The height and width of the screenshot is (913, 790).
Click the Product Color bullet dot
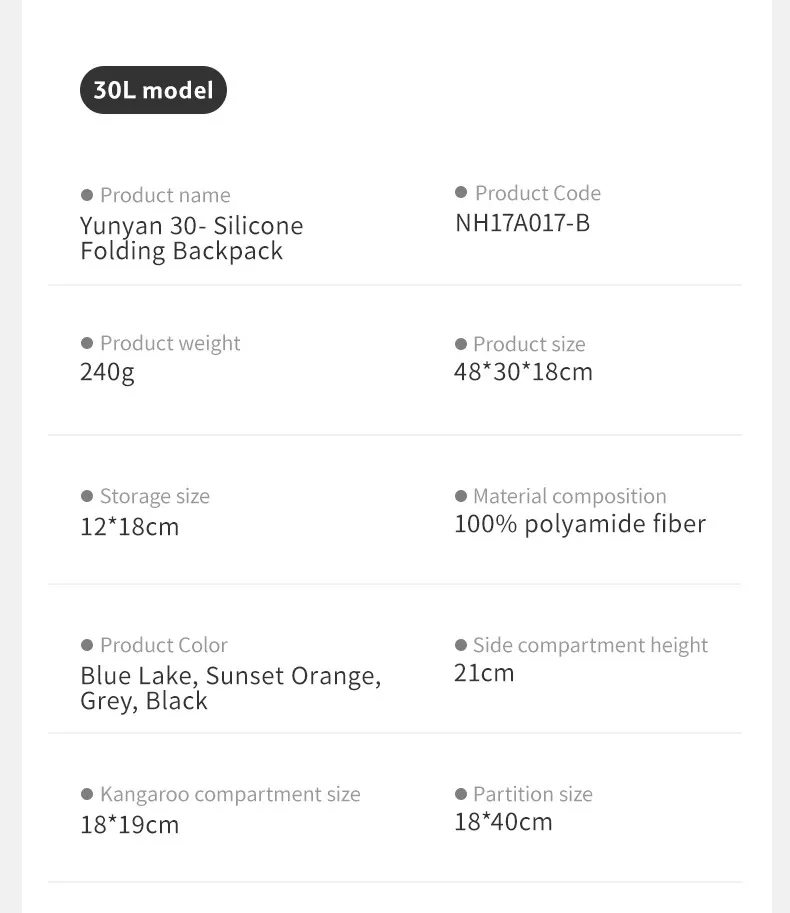[87, 645]
